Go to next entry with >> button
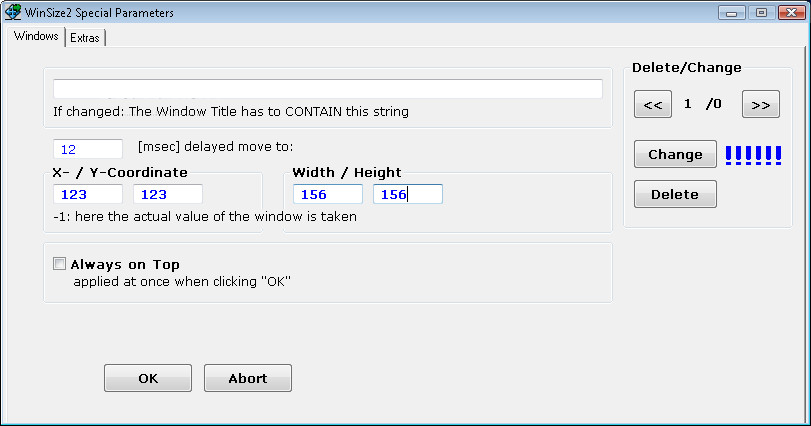The image size is (811, 426). tap(761, 104)
